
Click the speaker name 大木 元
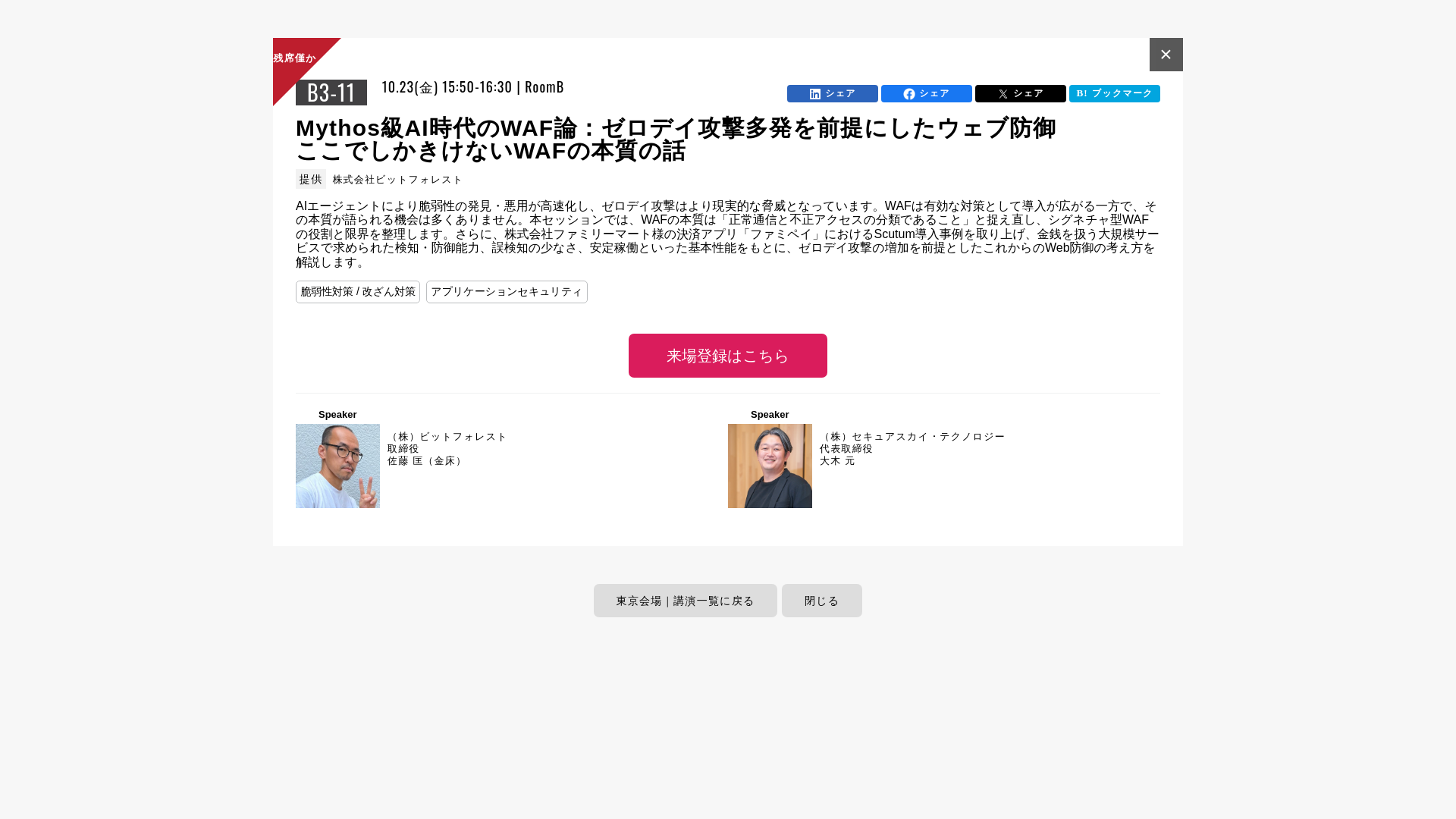(837, 461)
